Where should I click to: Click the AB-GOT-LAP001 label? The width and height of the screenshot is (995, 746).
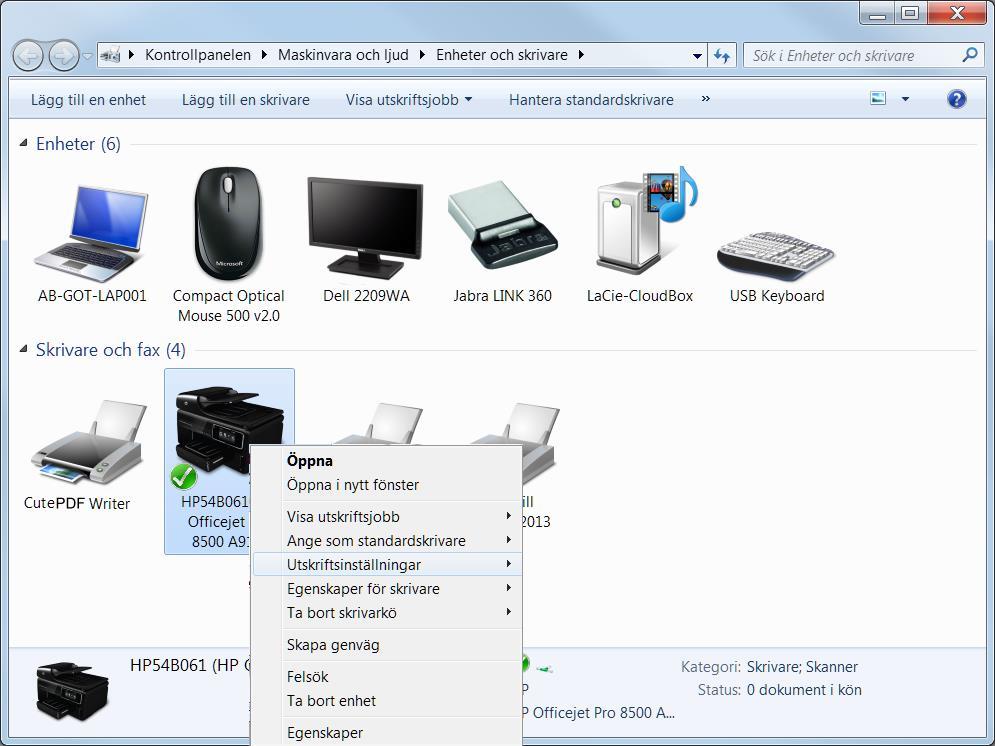92,296
